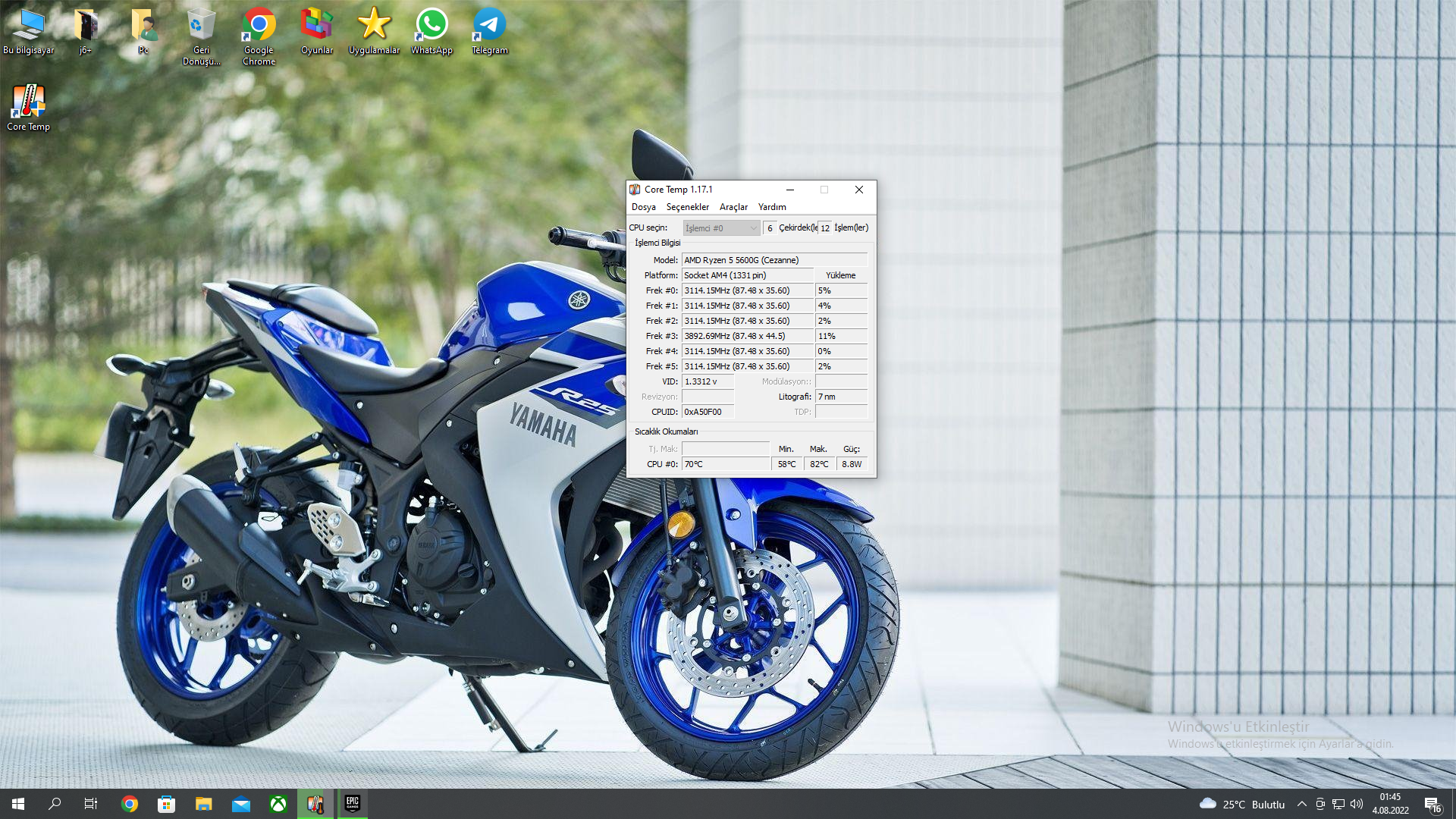Open the Windows Start menu
This screenshot has height=819, width=1456.
coord(18,804)
